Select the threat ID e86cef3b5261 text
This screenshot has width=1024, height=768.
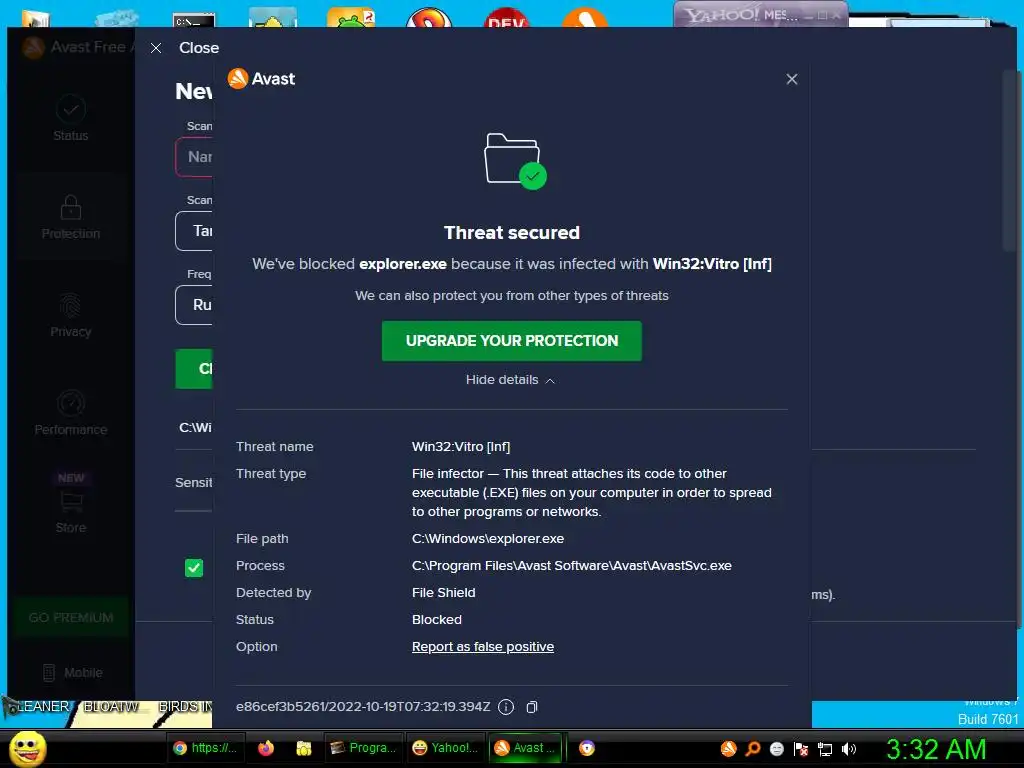point(362,707)
